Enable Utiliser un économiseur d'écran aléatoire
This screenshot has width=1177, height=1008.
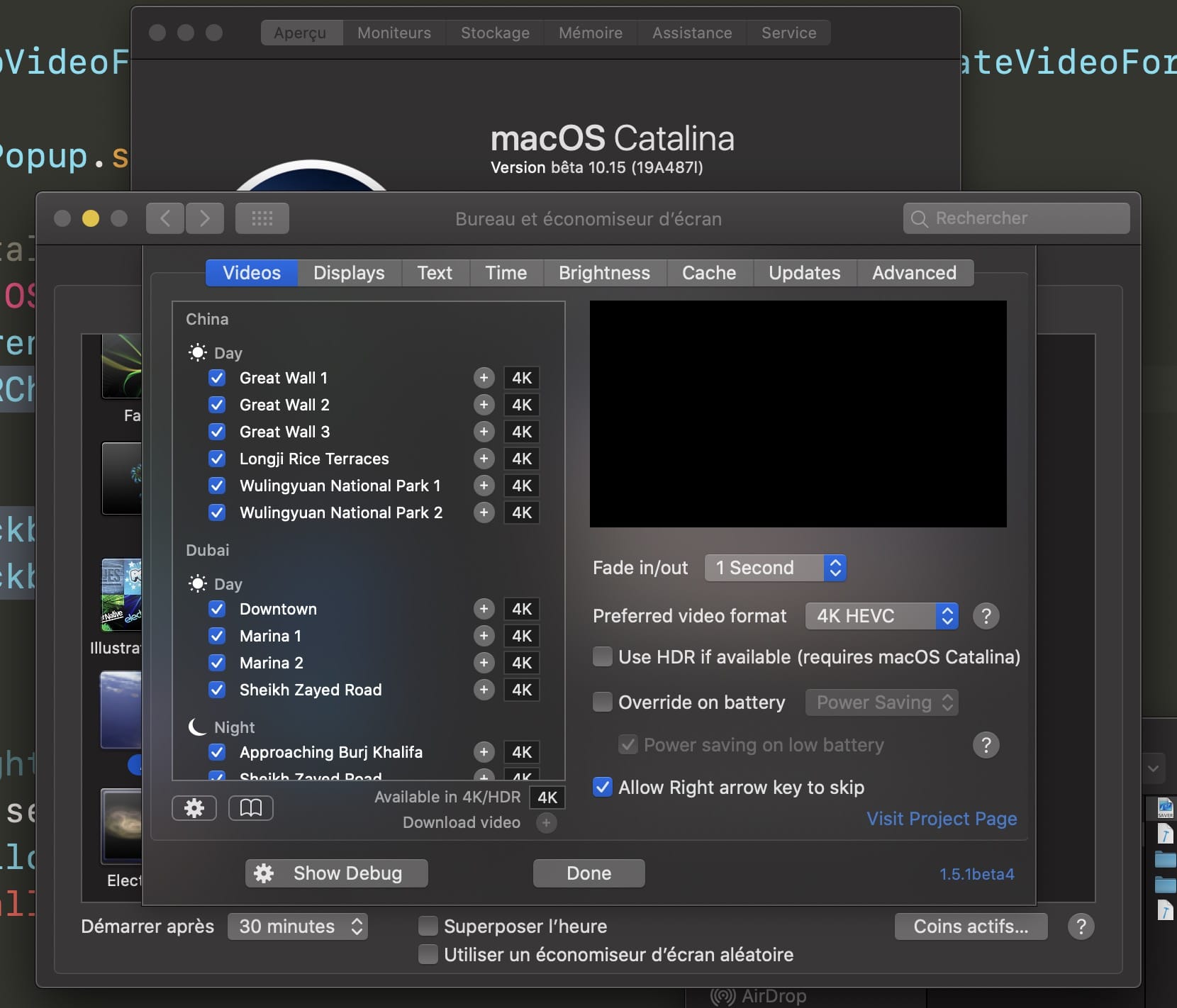click(x=428, y=954)
